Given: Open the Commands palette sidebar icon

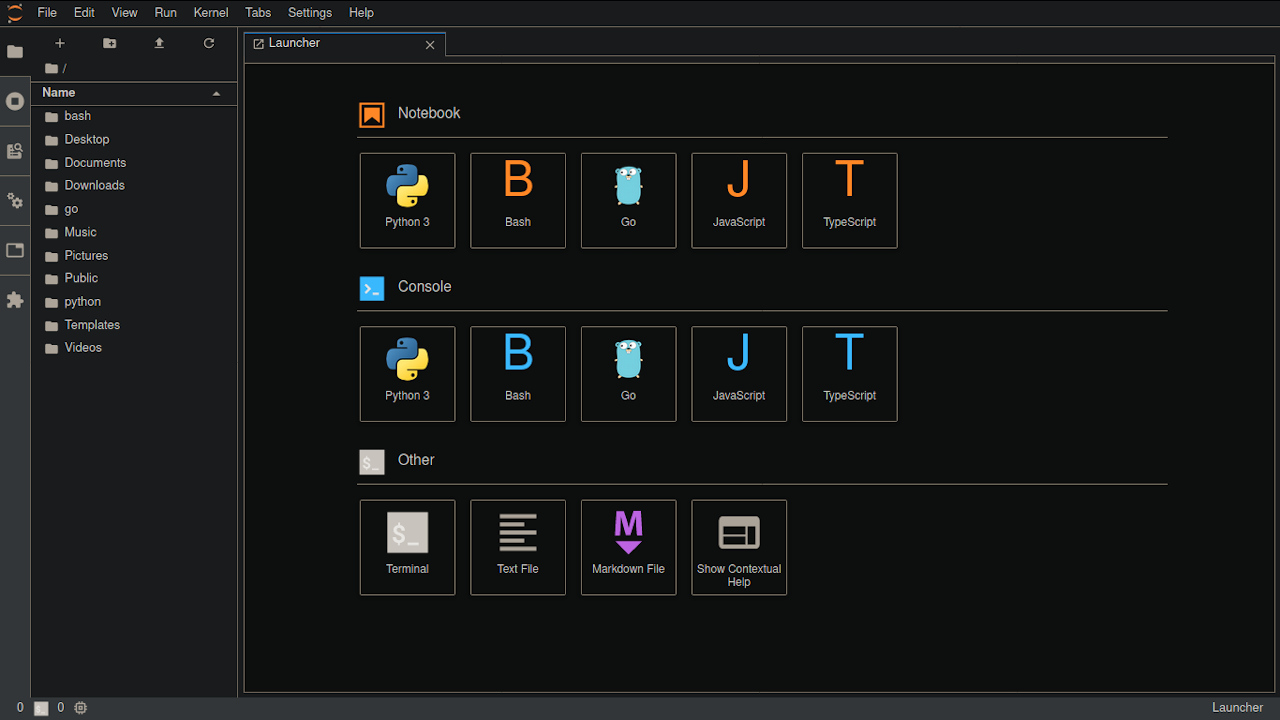Looking at the screenshot, I should 15,151.
